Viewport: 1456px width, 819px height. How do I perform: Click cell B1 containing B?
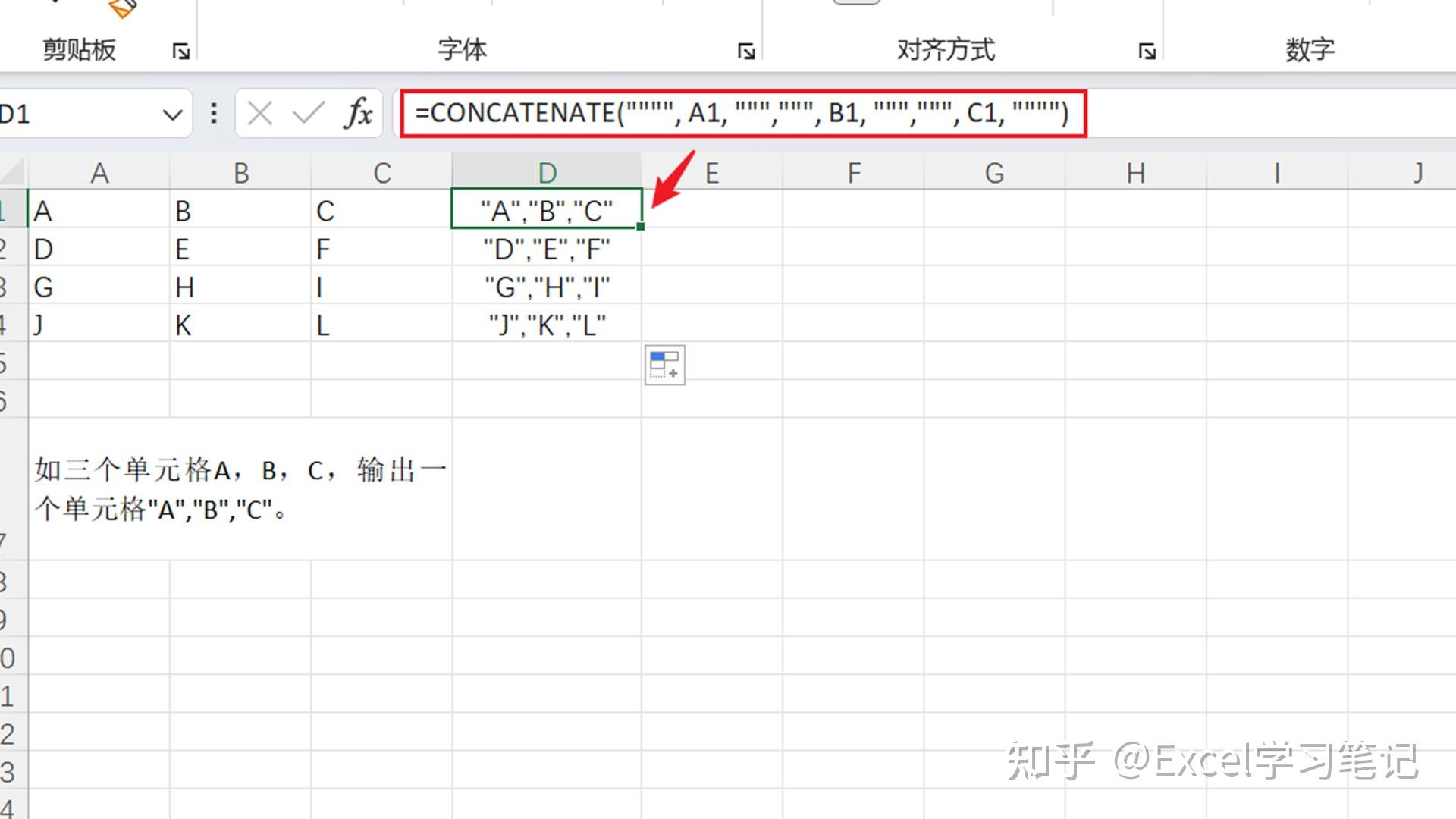tap(241, 210)
